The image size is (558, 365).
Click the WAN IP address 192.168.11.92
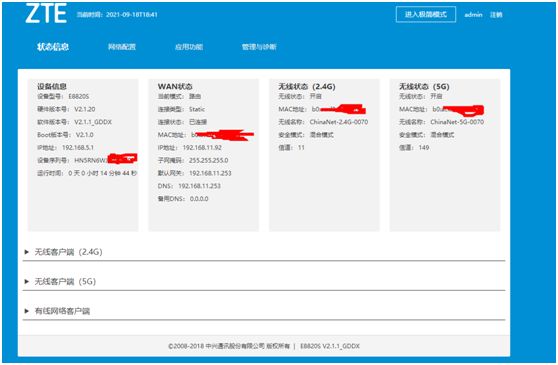[202, 148]
